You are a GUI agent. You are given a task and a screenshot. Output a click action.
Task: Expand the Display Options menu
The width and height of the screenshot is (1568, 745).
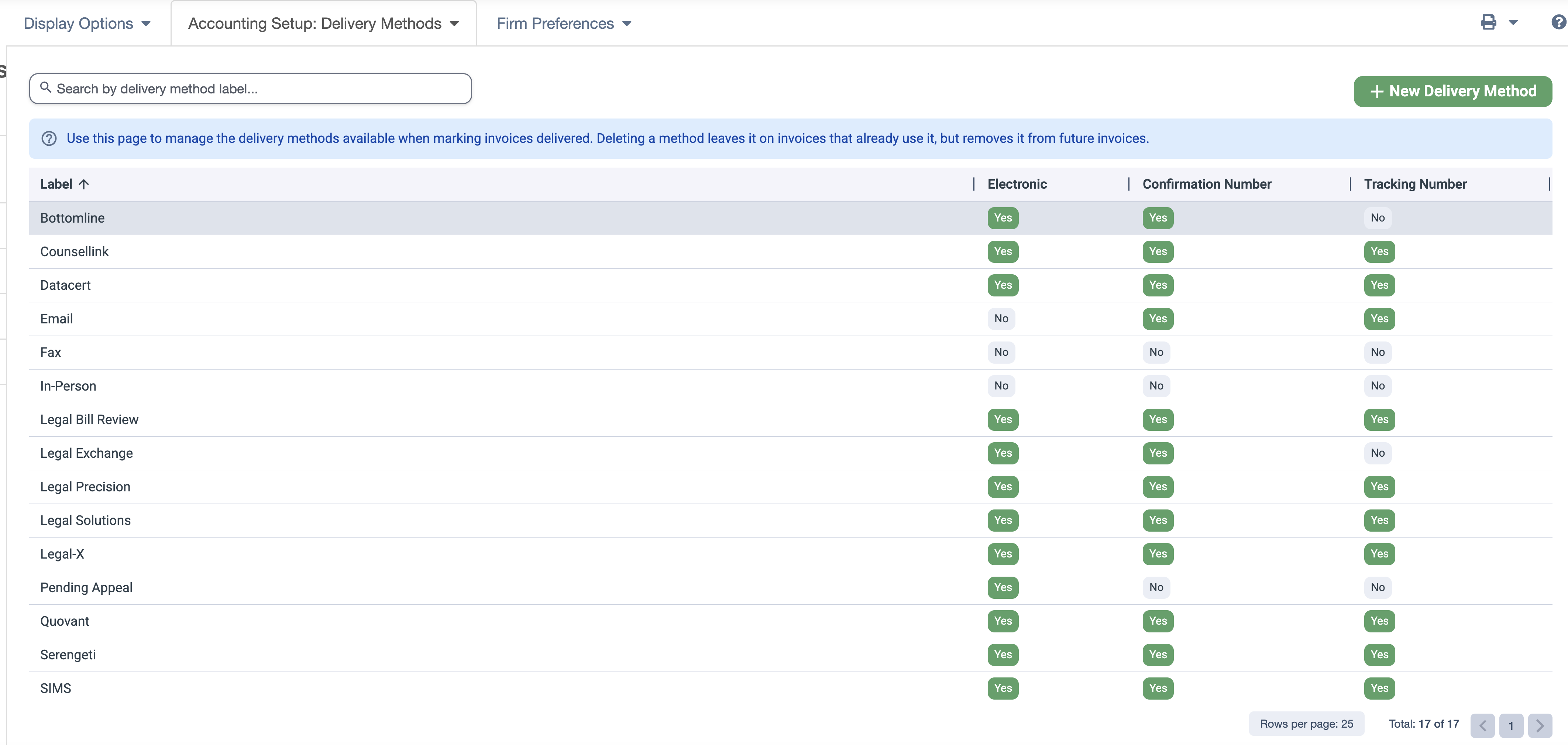pos(86,23)
